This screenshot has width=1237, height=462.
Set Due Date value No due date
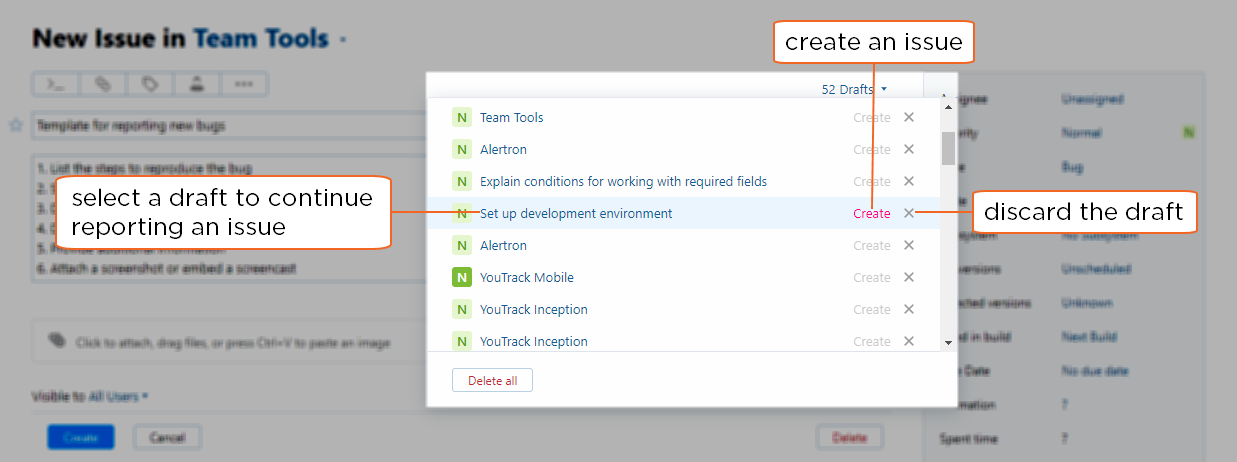coord(1094,371)
